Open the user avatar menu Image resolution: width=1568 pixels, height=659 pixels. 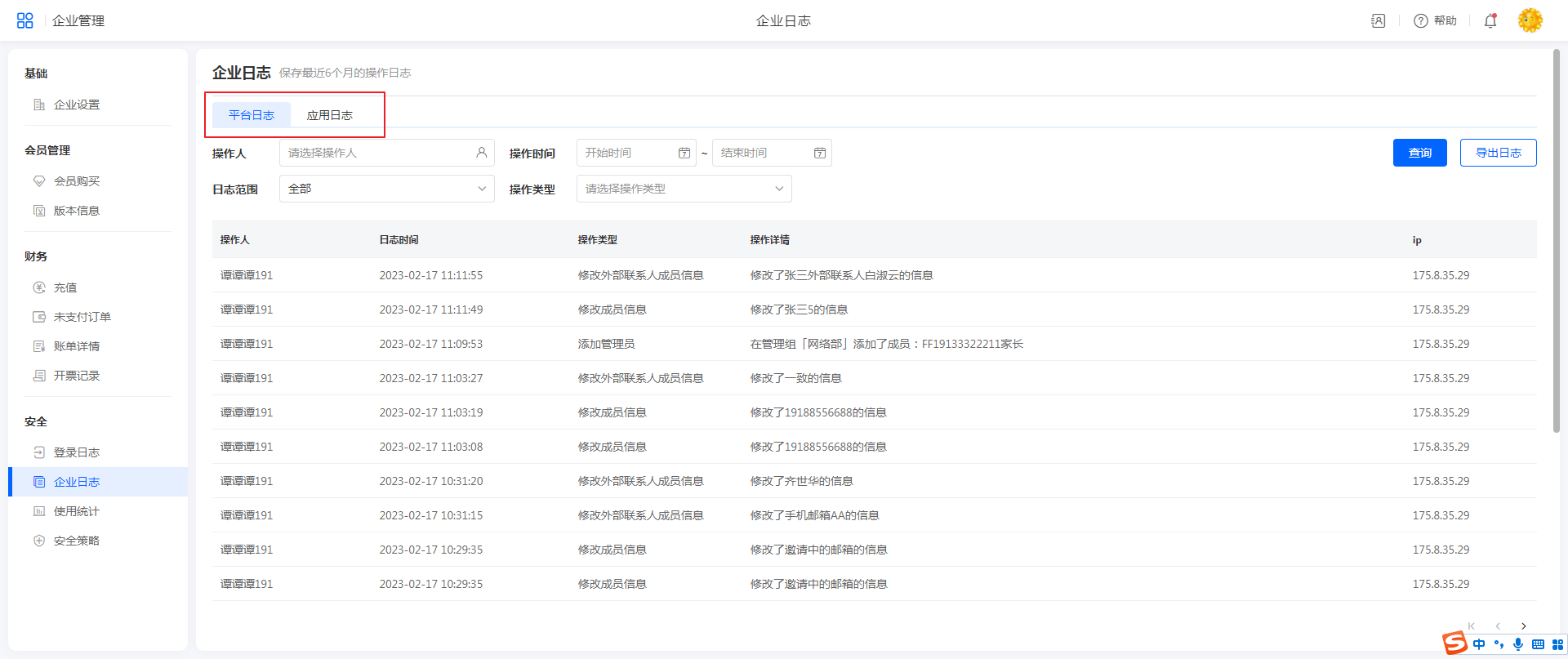(1530, 20)
